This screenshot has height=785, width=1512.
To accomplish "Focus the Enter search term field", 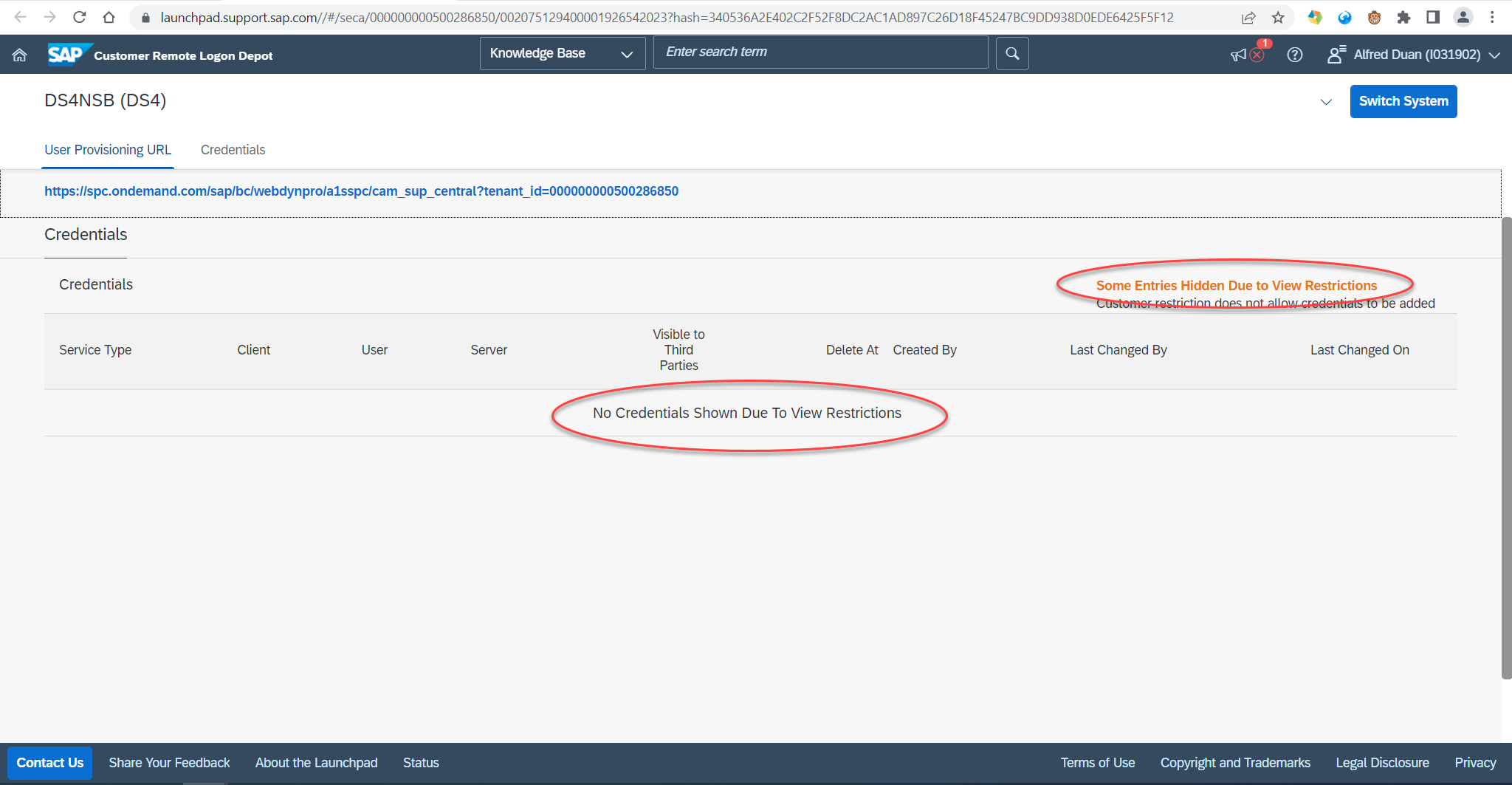I will pos(820,52).
